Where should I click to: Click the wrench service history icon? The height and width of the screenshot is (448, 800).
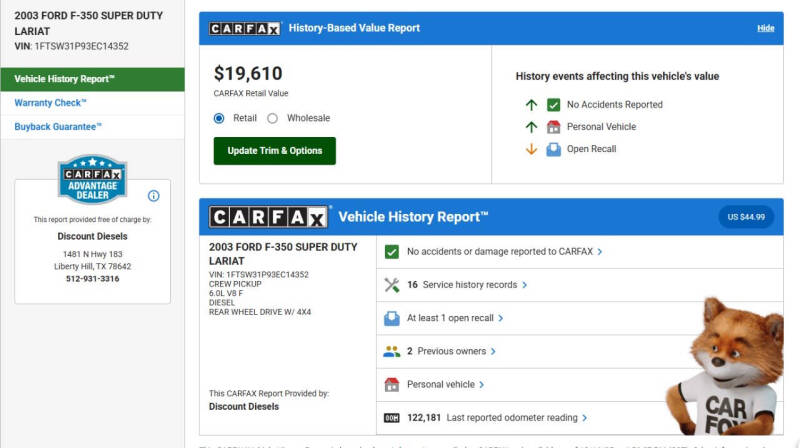click(x=392, y=285)
